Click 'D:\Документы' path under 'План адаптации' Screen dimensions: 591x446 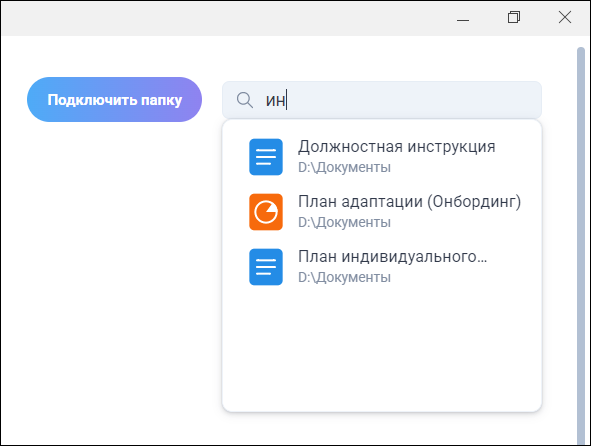click(344, 222)
